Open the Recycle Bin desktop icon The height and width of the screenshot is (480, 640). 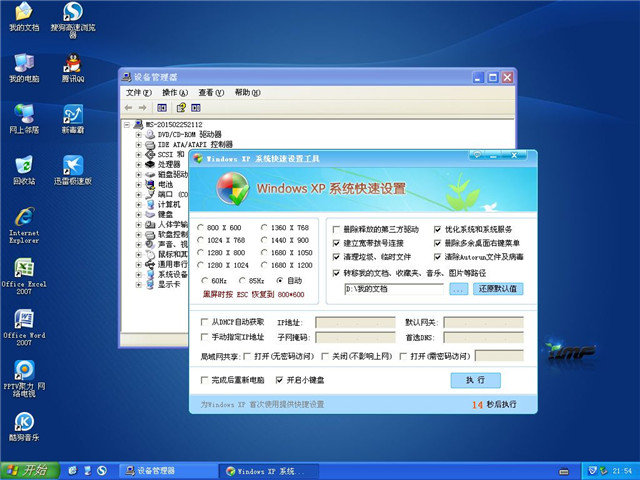[x=24, y=170]
